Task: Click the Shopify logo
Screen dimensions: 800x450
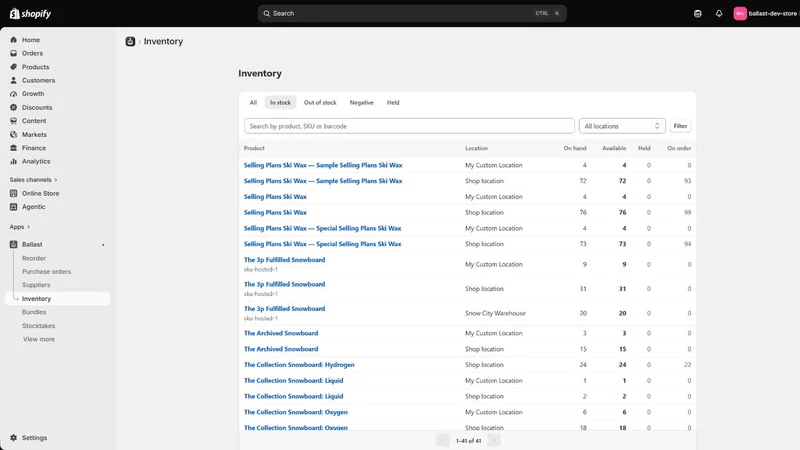Action: click(31, 13)
